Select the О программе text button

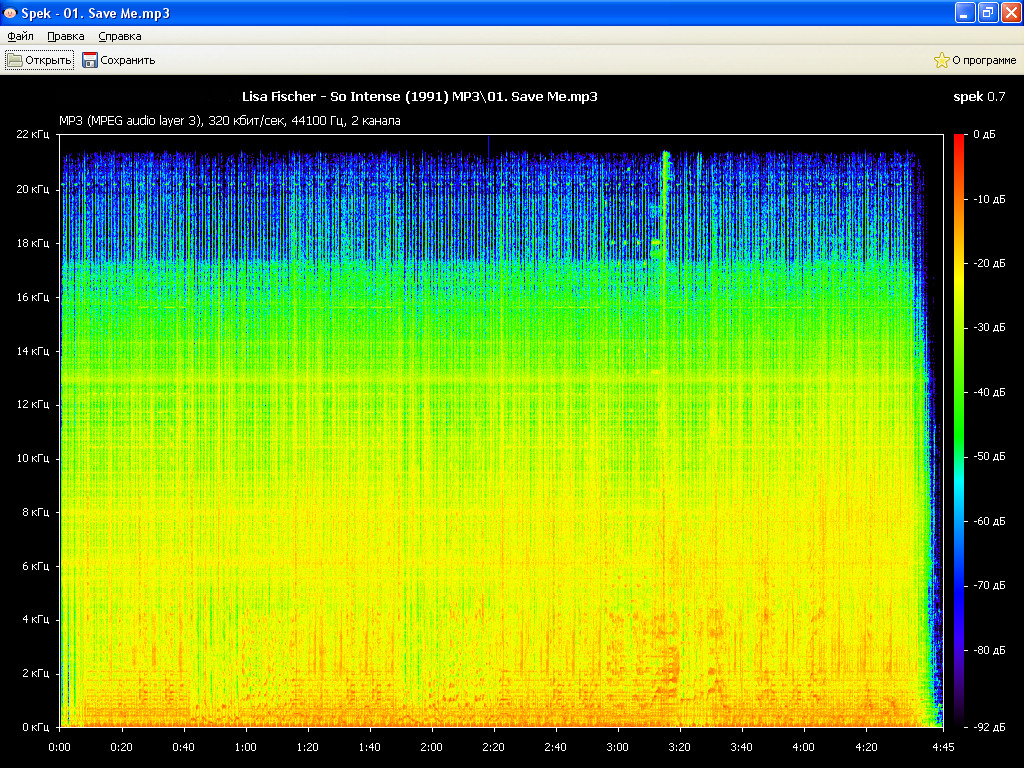click(984, 60)
